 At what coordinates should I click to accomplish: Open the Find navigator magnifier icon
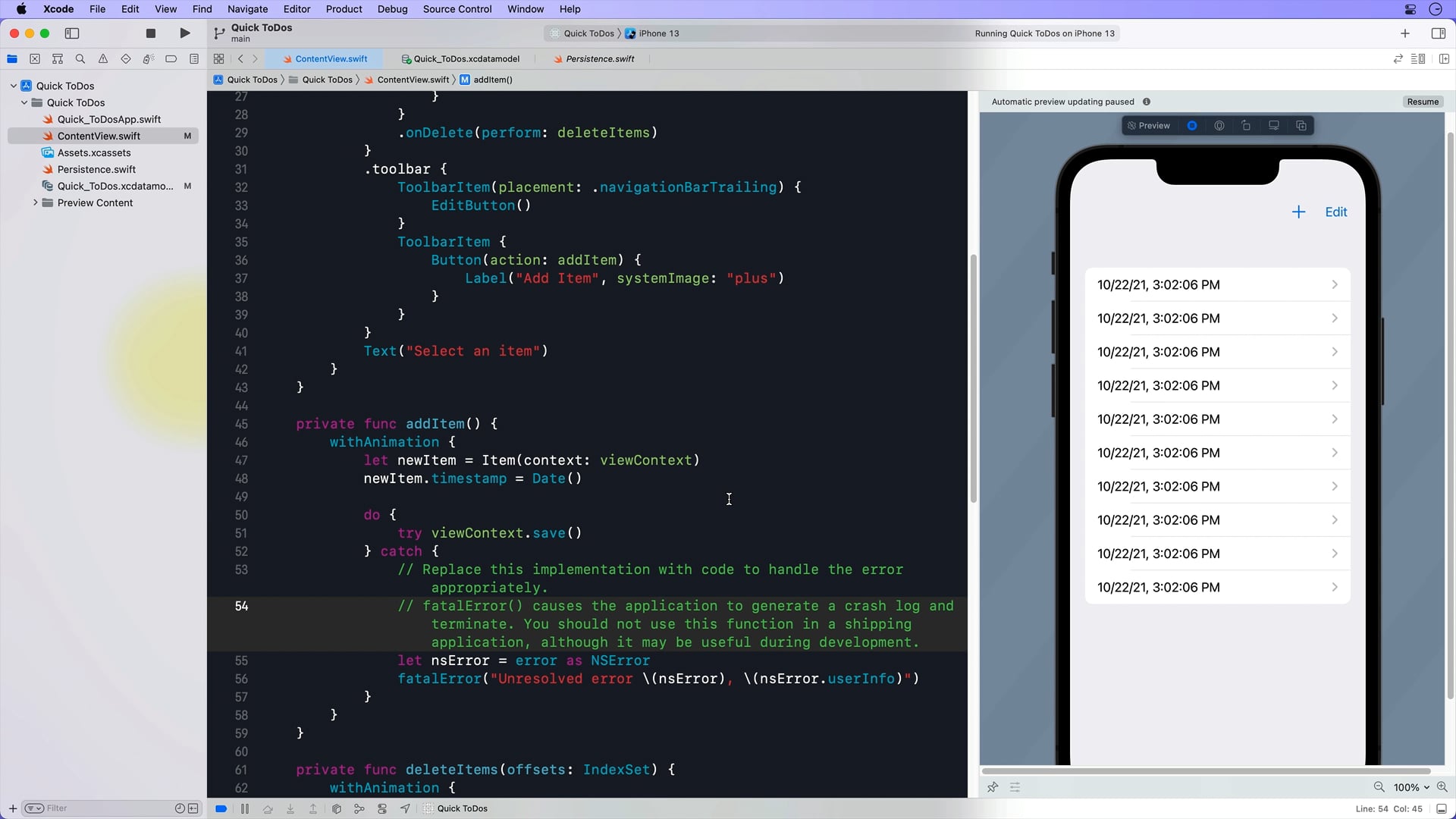click(80, 59)
